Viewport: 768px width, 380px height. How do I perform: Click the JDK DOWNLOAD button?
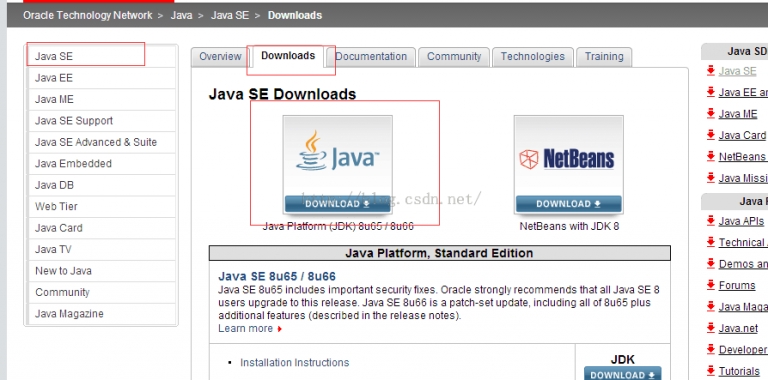(x=623, y=374)
